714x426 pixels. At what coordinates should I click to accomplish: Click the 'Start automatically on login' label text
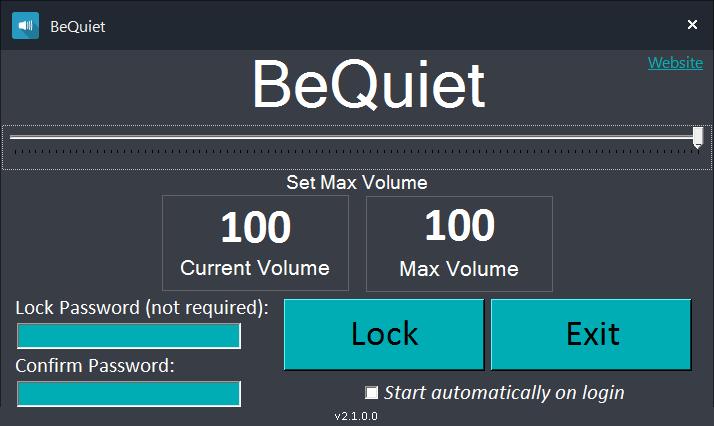504,392
